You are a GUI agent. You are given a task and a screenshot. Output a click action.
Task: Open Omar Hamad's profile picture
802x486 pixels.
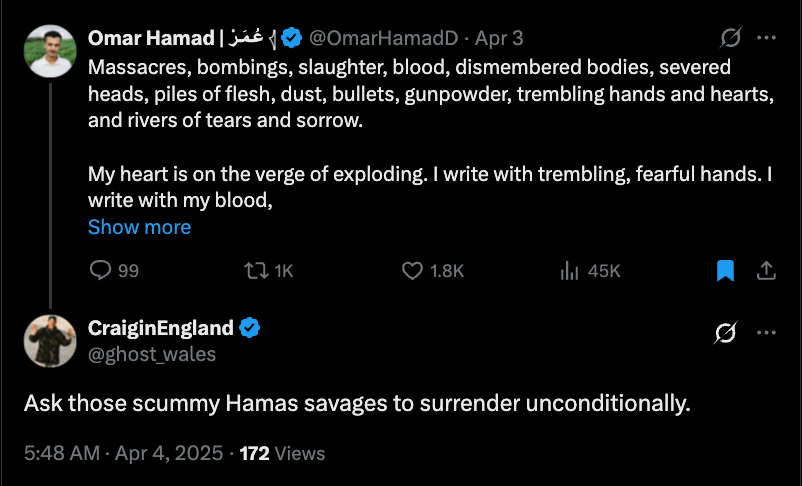point(49,50)
